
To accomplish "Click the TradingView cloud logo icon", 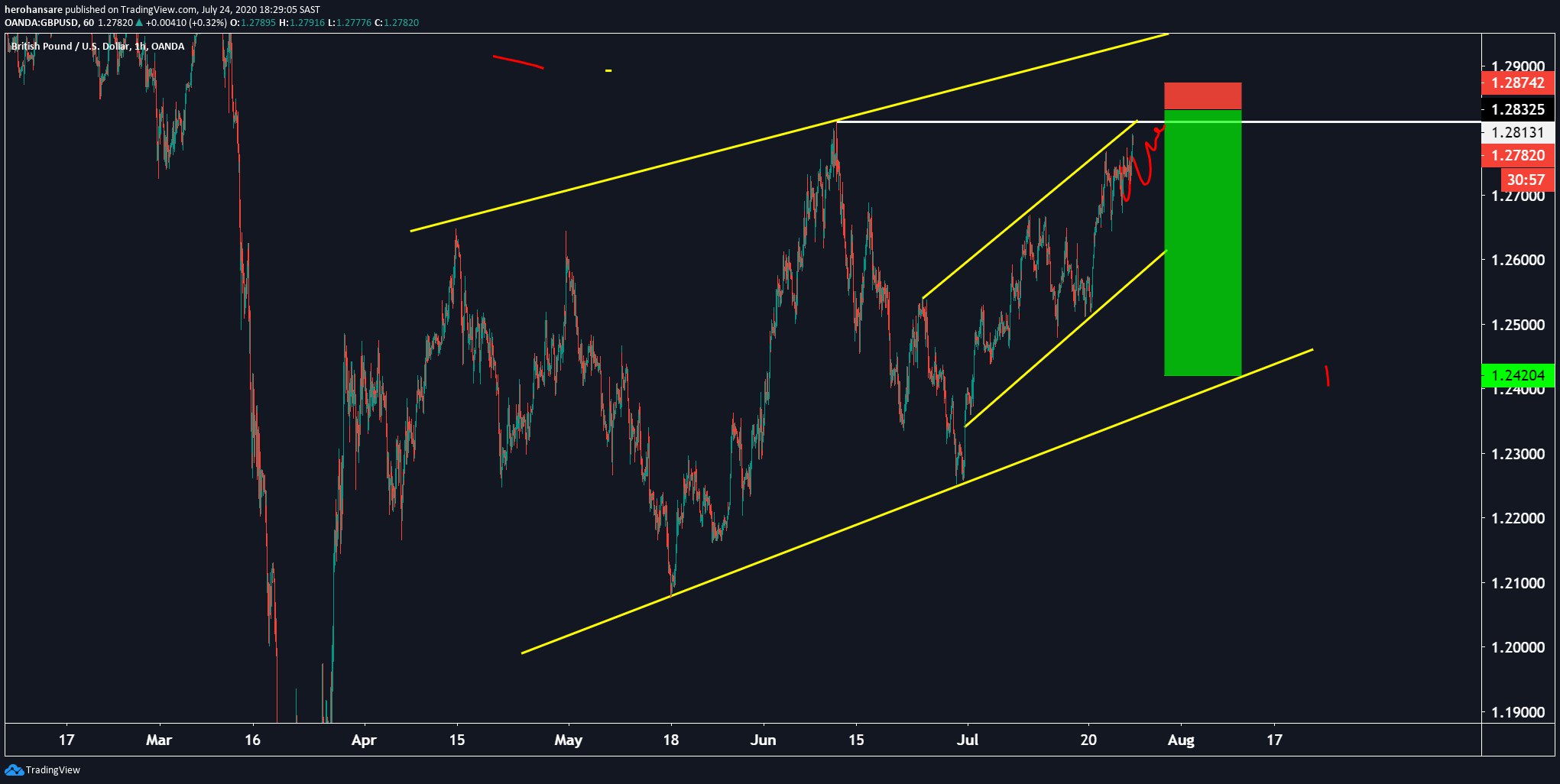I will tap(14, 769).
